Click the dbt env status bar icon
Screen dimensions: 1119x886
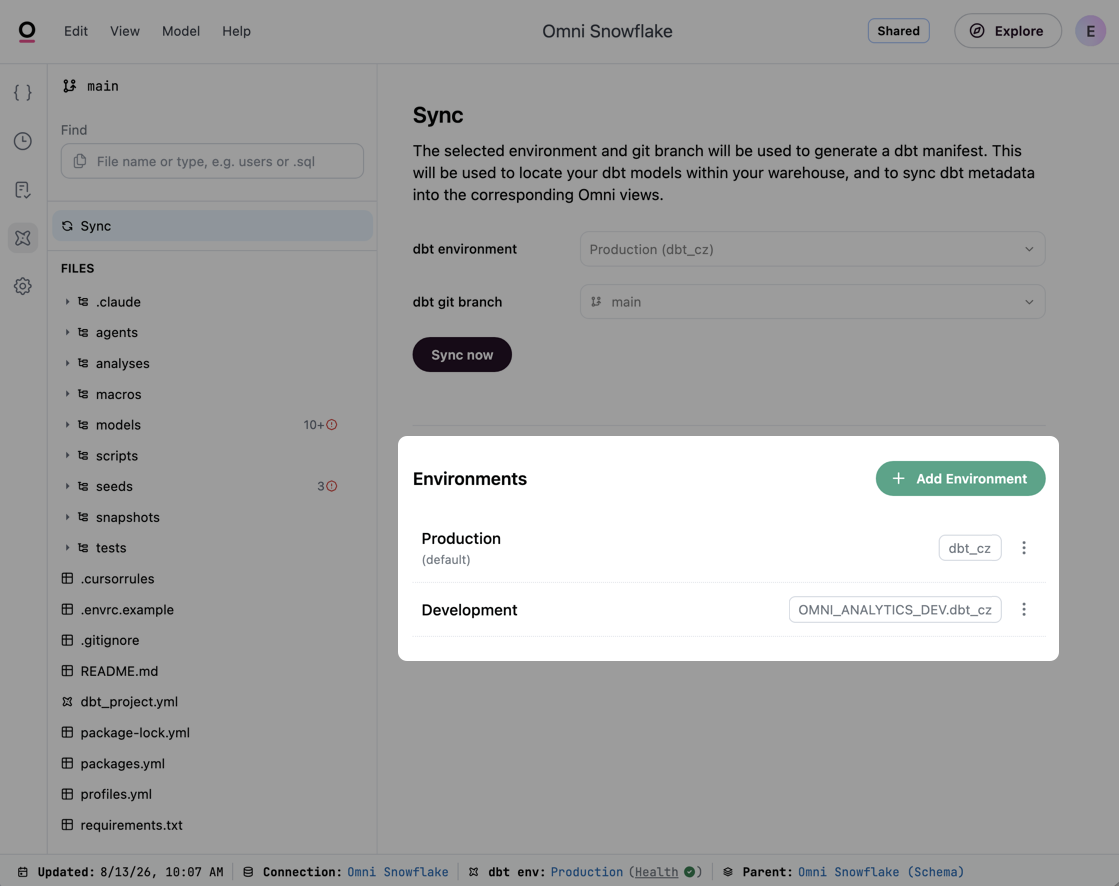tap(473, 872)
